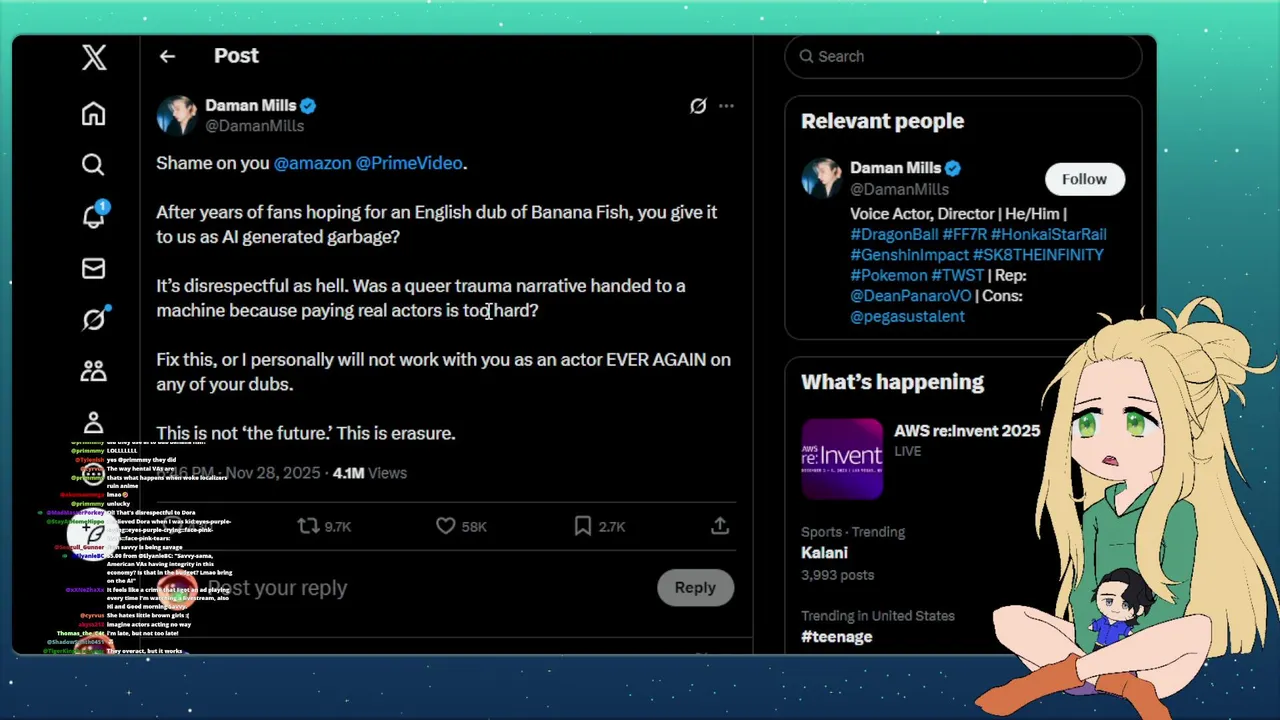Click 'Relevant people' heading
The image size is (1280, 720).
pyautogui.click(x=882, y=121)
